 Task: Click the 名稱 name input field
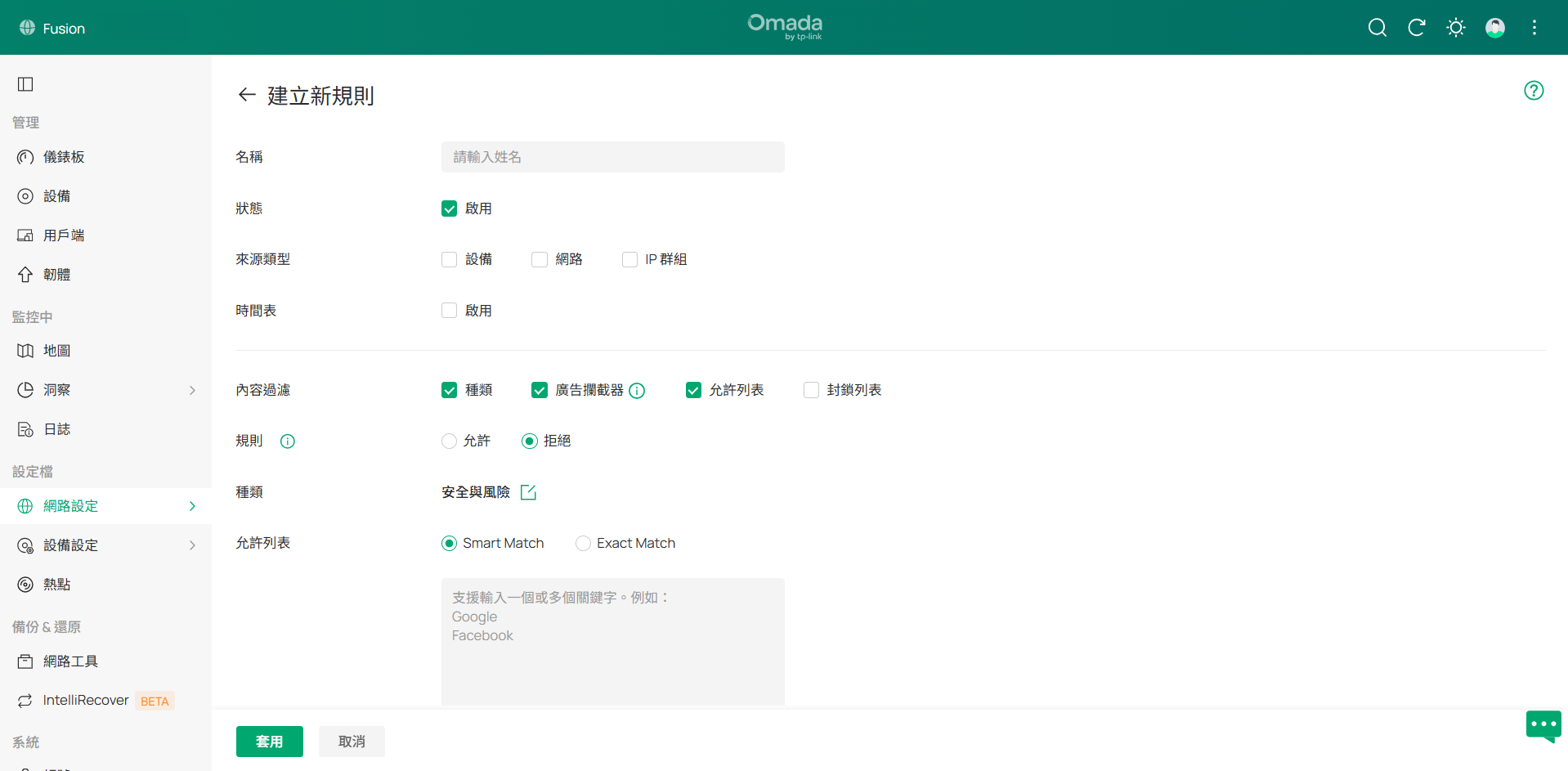pos(613,157)
